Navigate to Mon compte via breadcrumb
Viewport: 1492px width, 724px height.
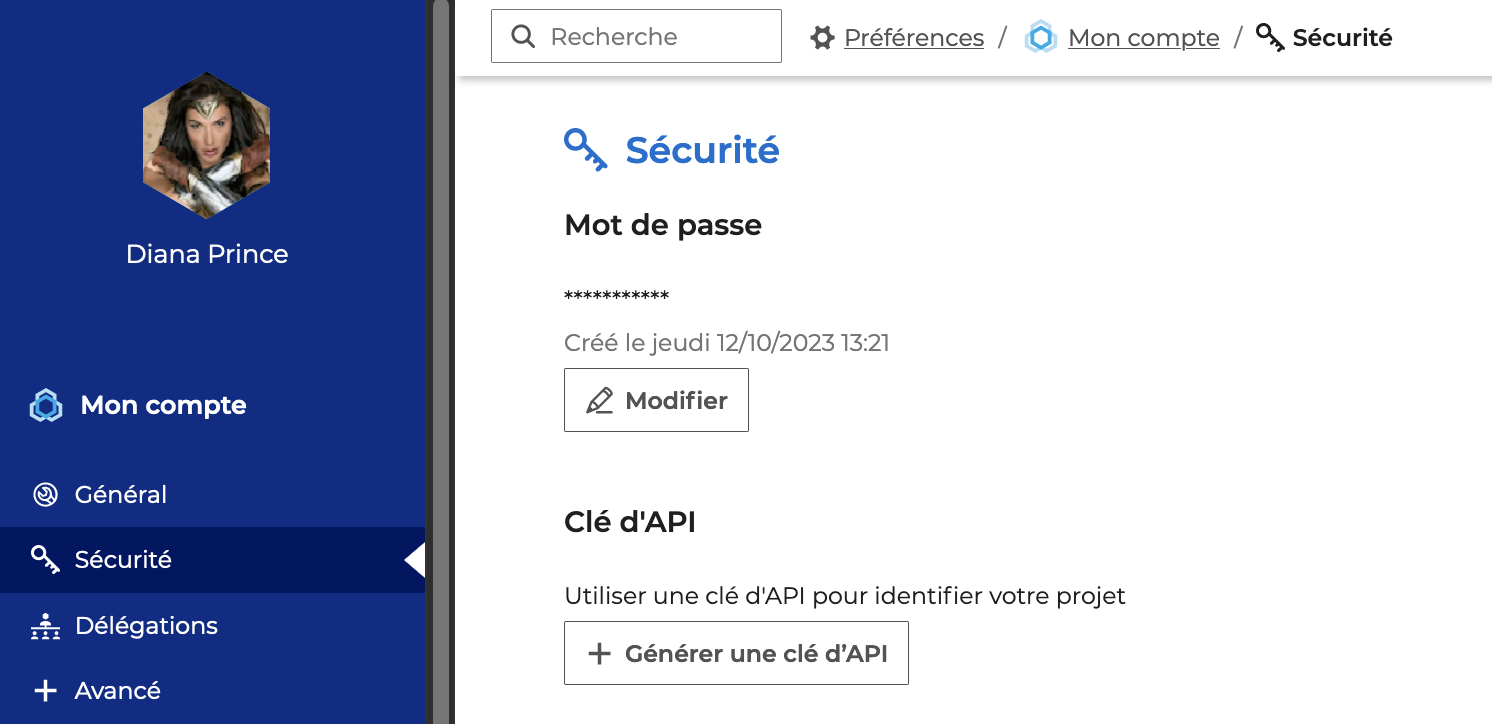coord(1143,38)
